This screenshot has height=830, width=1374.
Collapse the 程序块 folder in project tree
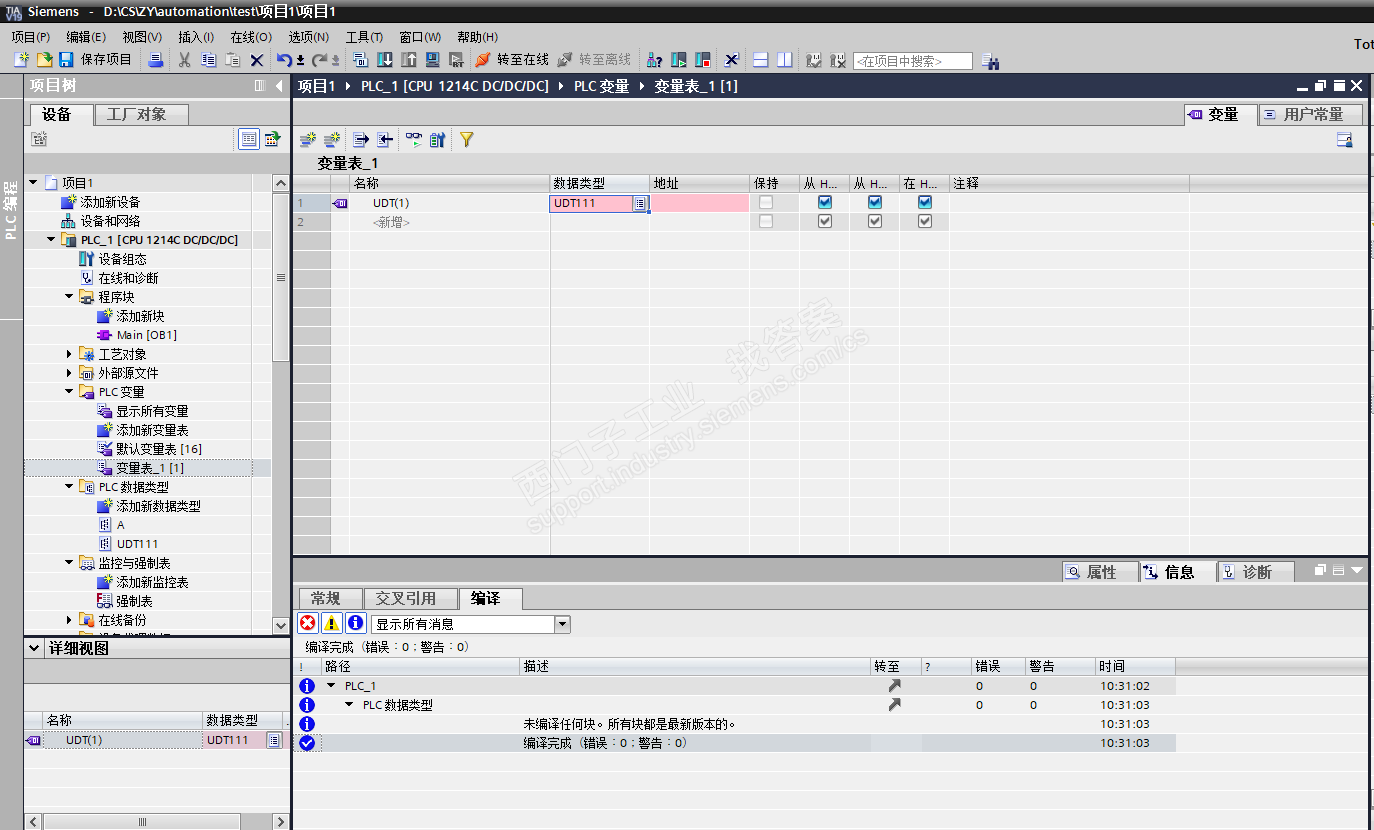69,297
